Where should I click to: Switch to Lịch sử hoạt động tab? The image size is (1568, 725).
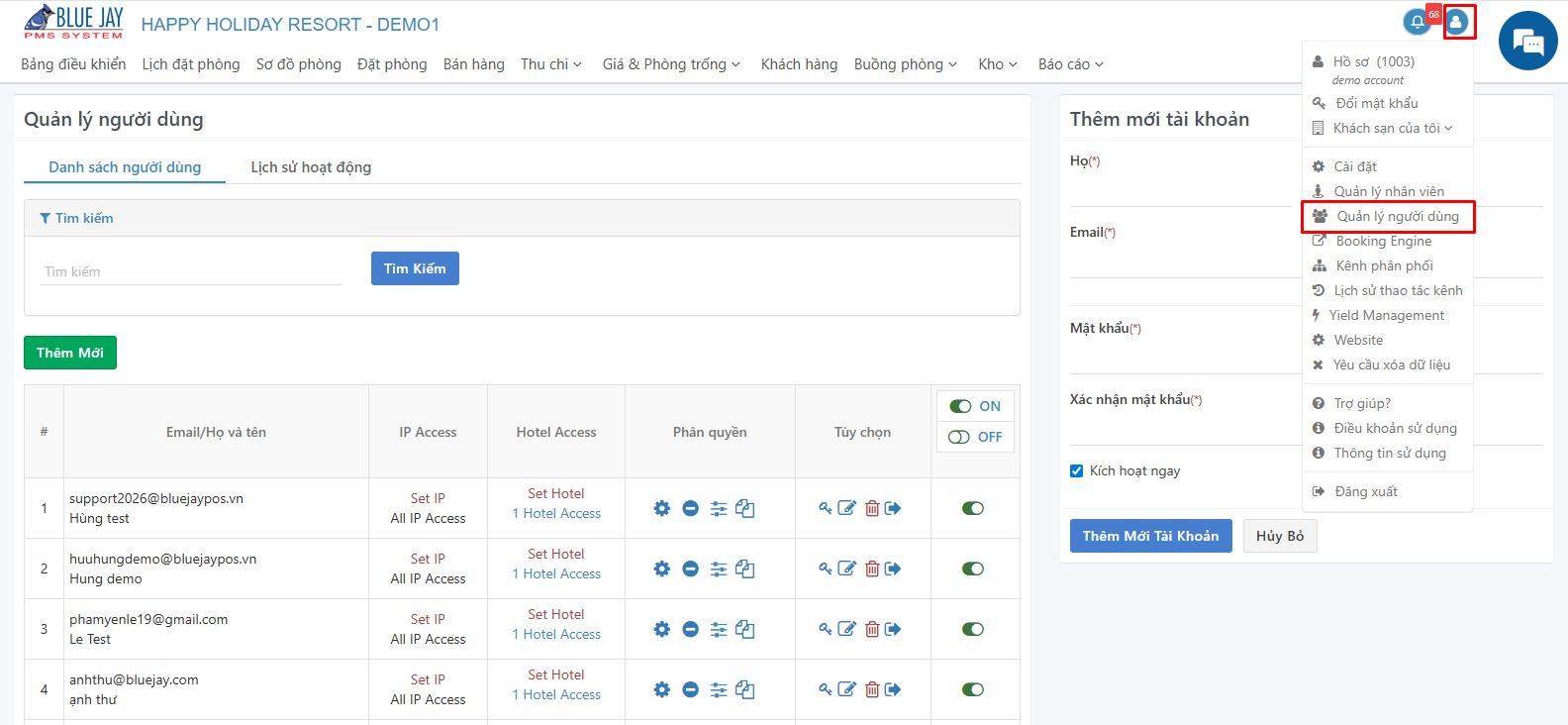point(311,167)
